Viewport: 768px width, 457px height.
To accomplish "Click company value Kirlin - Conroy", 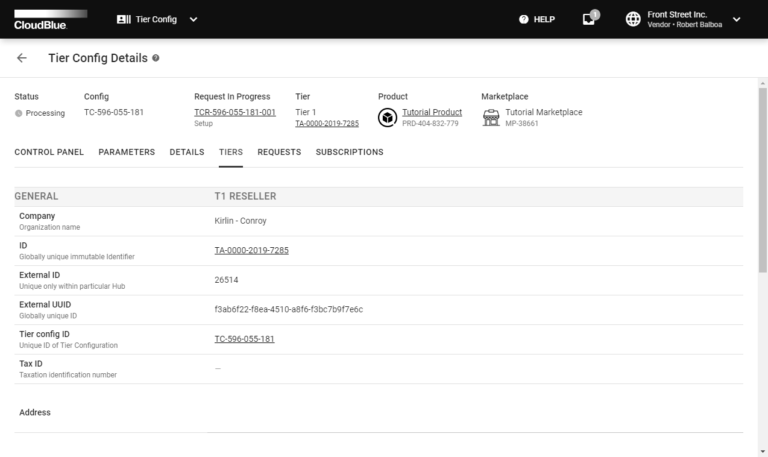I will pos(240,221).
